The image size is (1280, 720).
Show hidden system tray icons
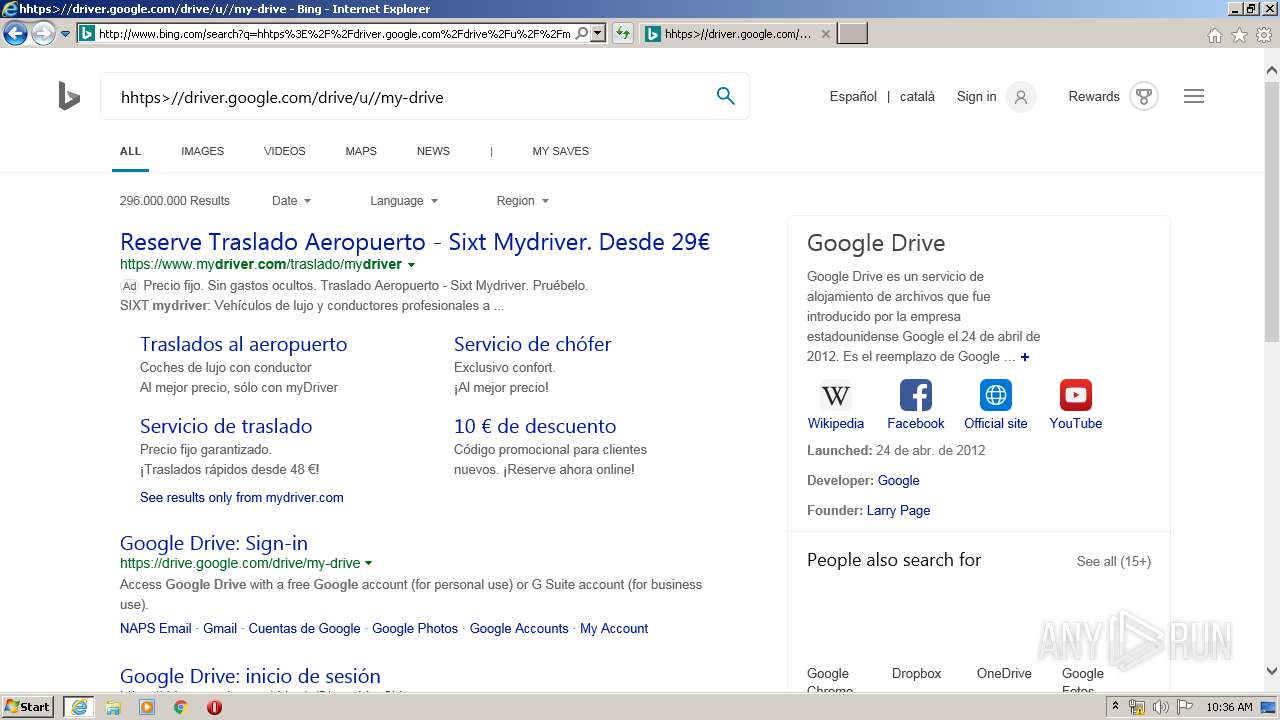[x=1115, y=707]
